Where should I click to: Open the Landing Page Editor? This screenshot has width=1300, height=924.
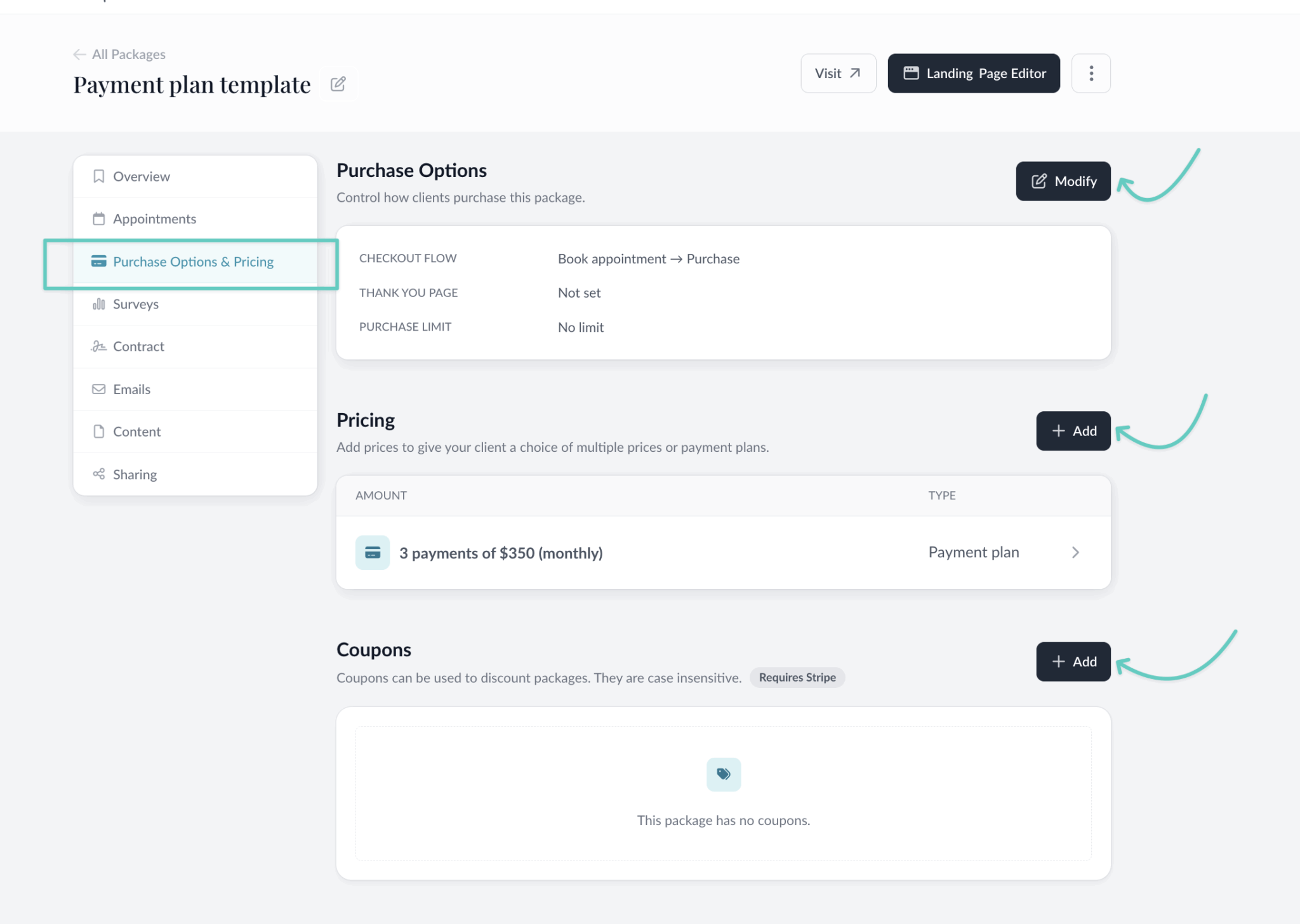tap(973, 73)
